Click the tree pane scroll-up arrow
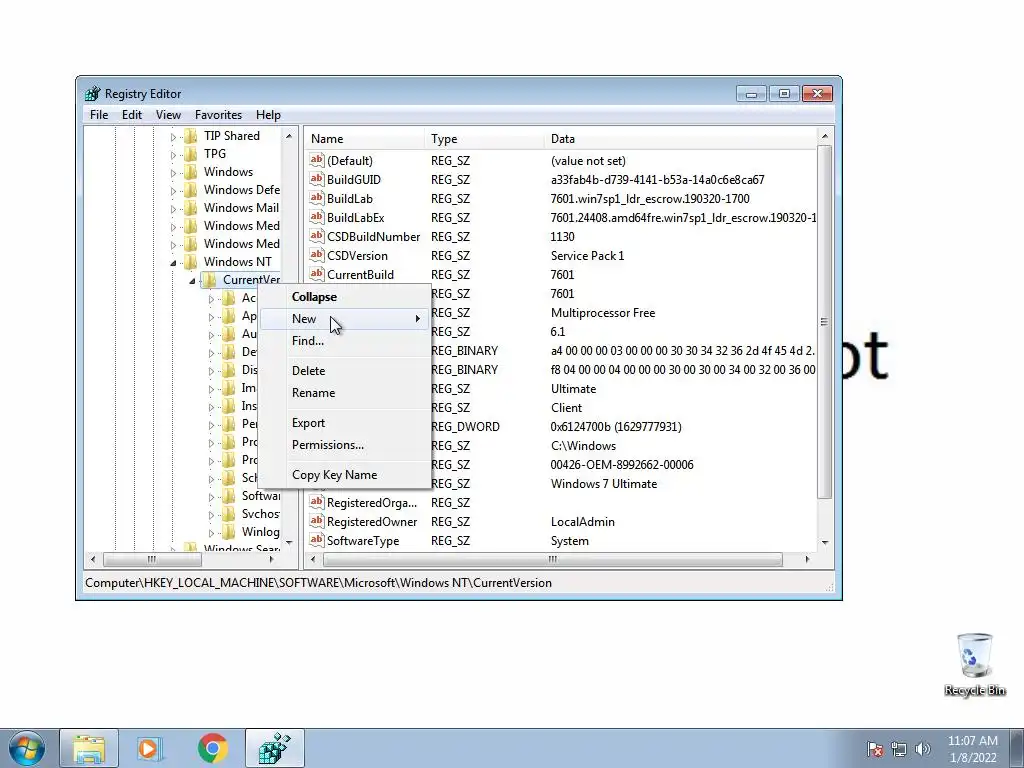Image resolution: width=1024 pixels, height=768 pixels. click(x=289, y=136)
